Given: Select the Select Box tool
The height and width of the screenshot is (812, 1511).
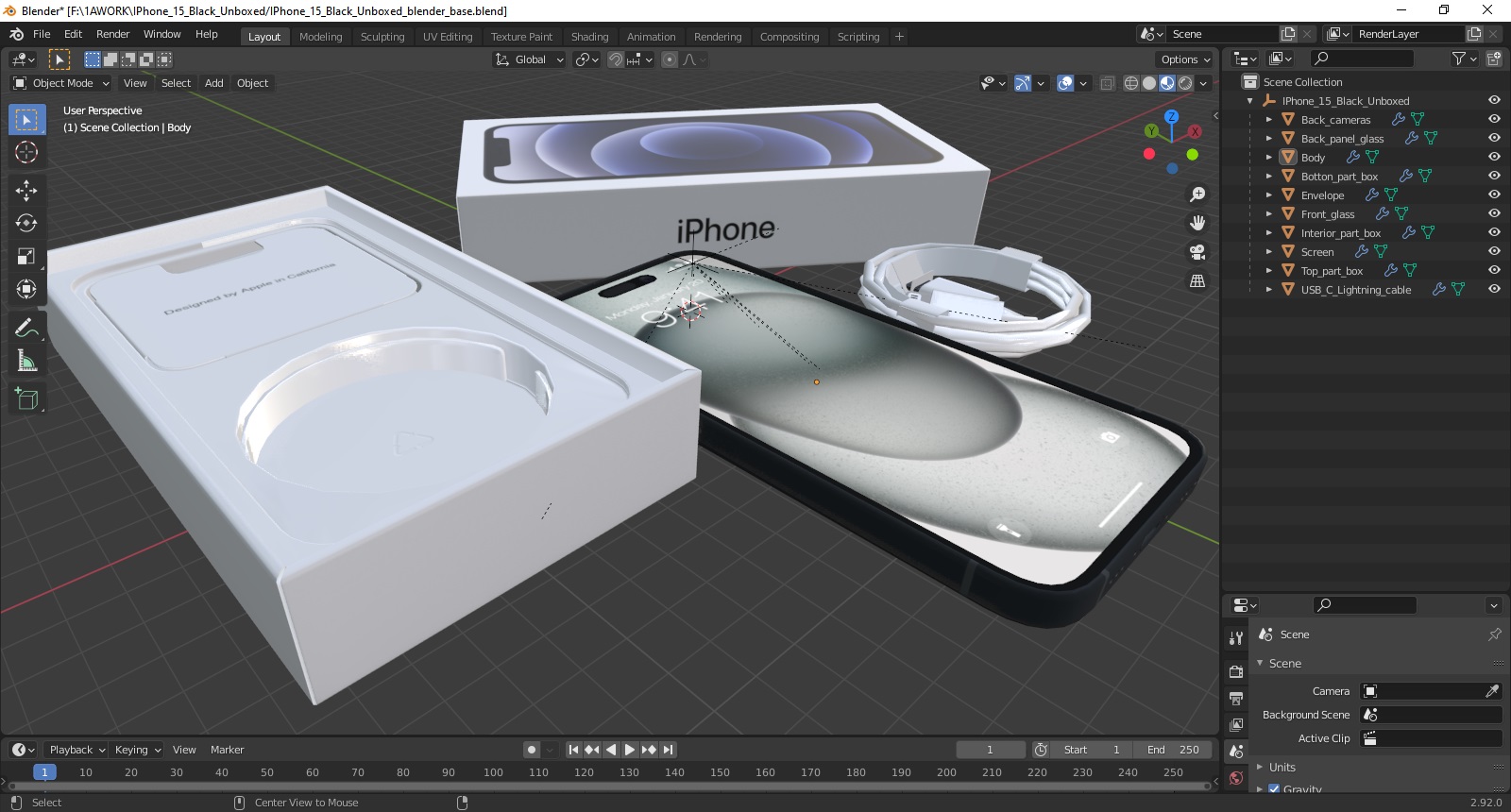Looking at the screenshot, I should [x=26, y=120].
